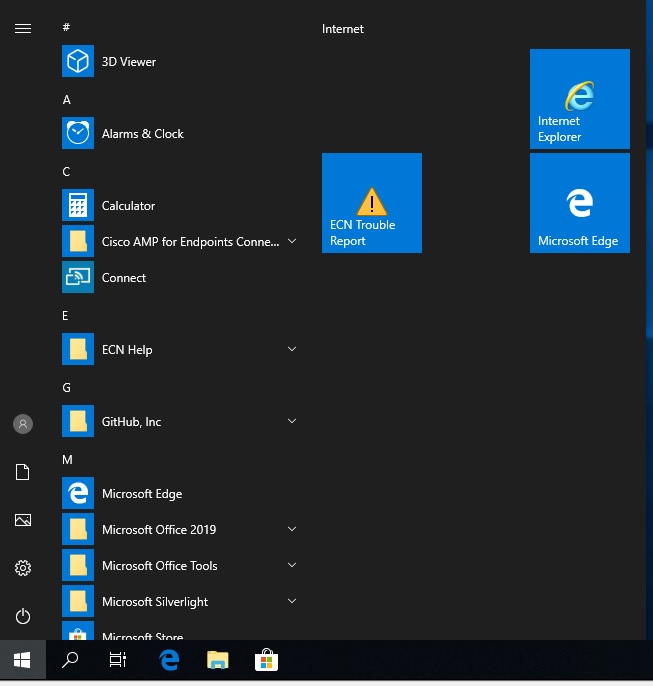Expand the Microsoft Office Tools chevron
Screen dimensions: 653x686
(292, 565)
